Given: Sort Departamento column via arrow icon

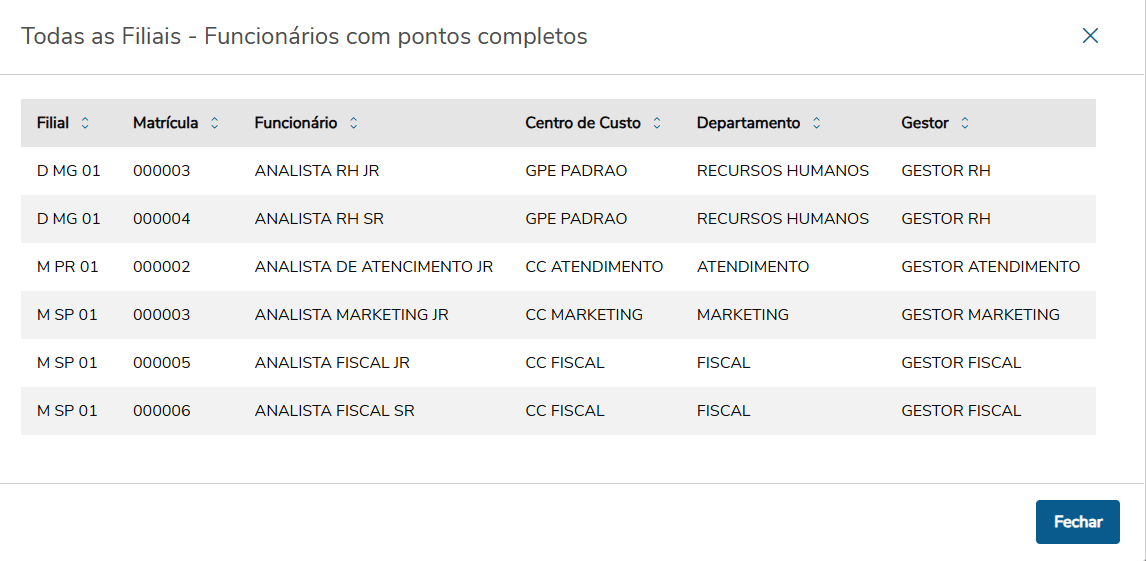Looking at the screenshot, I should 816,123.
